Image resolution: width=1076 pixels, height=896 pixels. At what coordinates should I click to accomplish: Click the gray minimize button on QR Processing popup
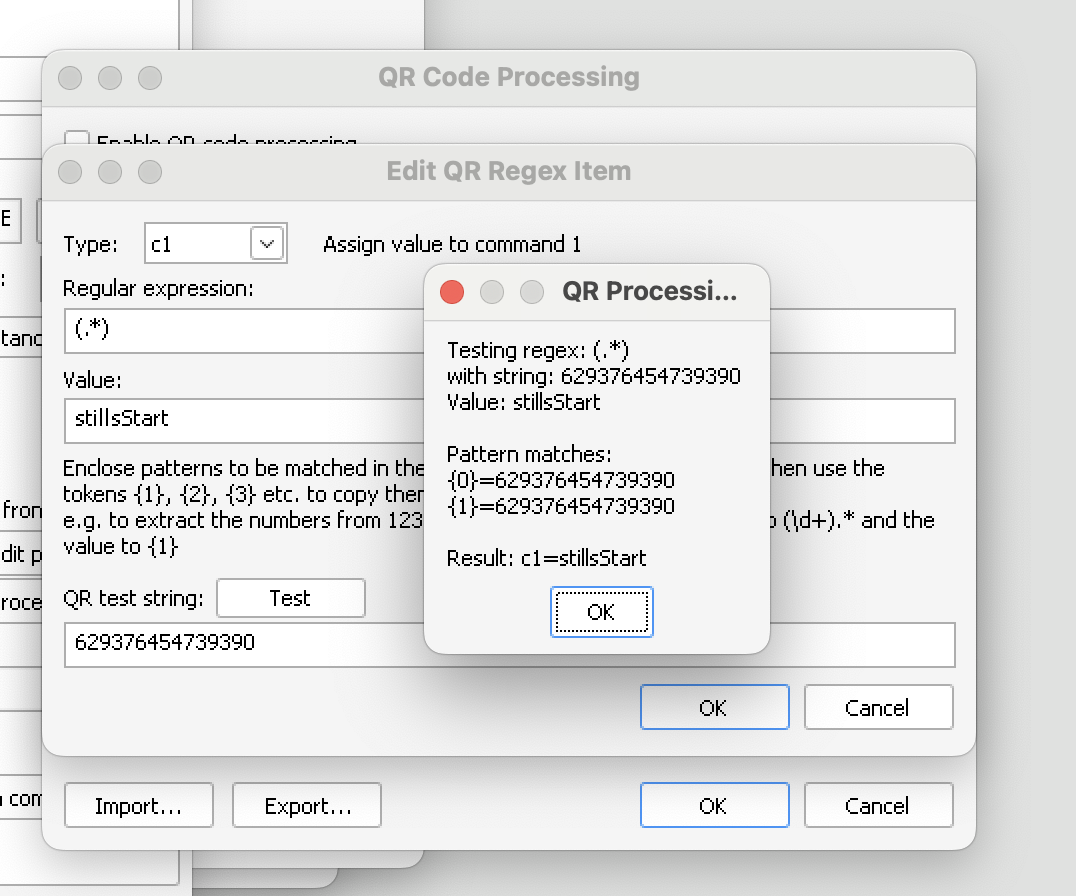[x=492, y=291]
